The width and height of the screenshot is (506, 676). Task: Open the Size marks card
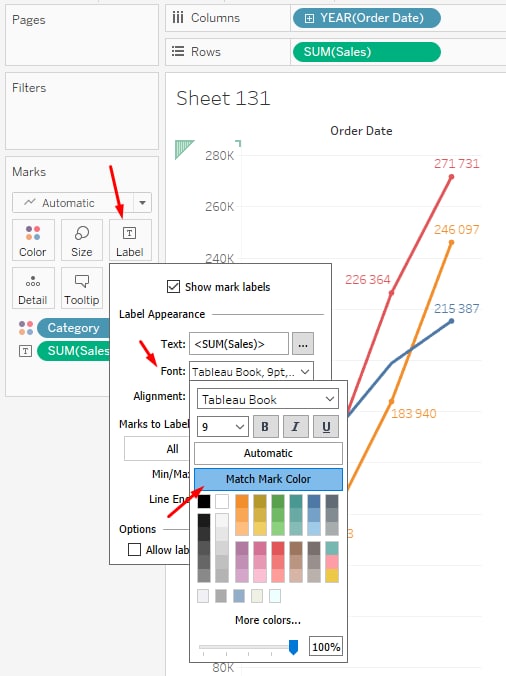pos(82,240)
